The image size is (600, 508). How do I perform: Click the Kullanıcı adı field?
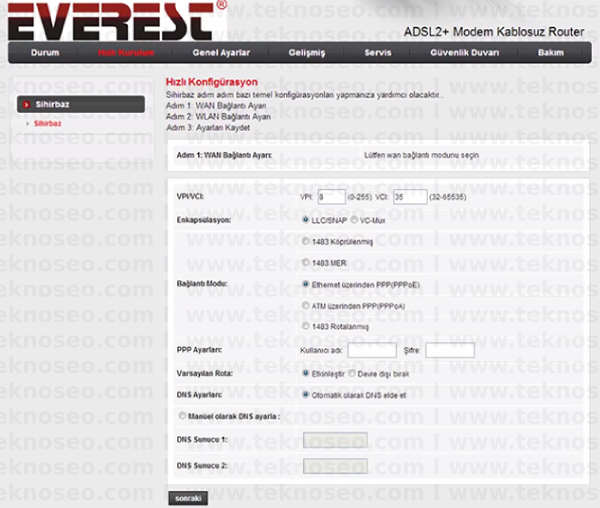(x=372, y=350)
